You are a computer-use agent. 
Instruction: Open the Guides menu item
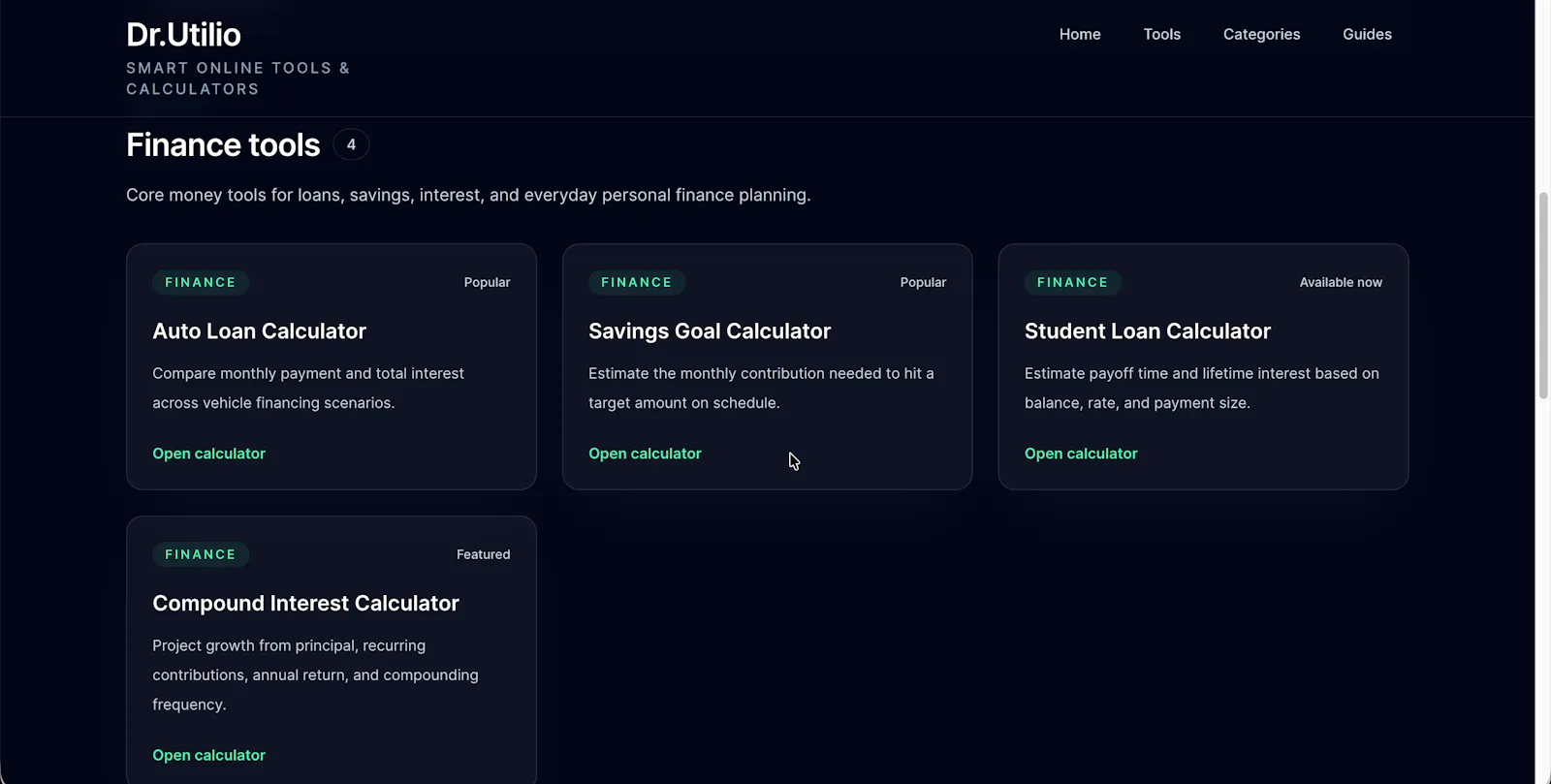(x=1367, y=34)
